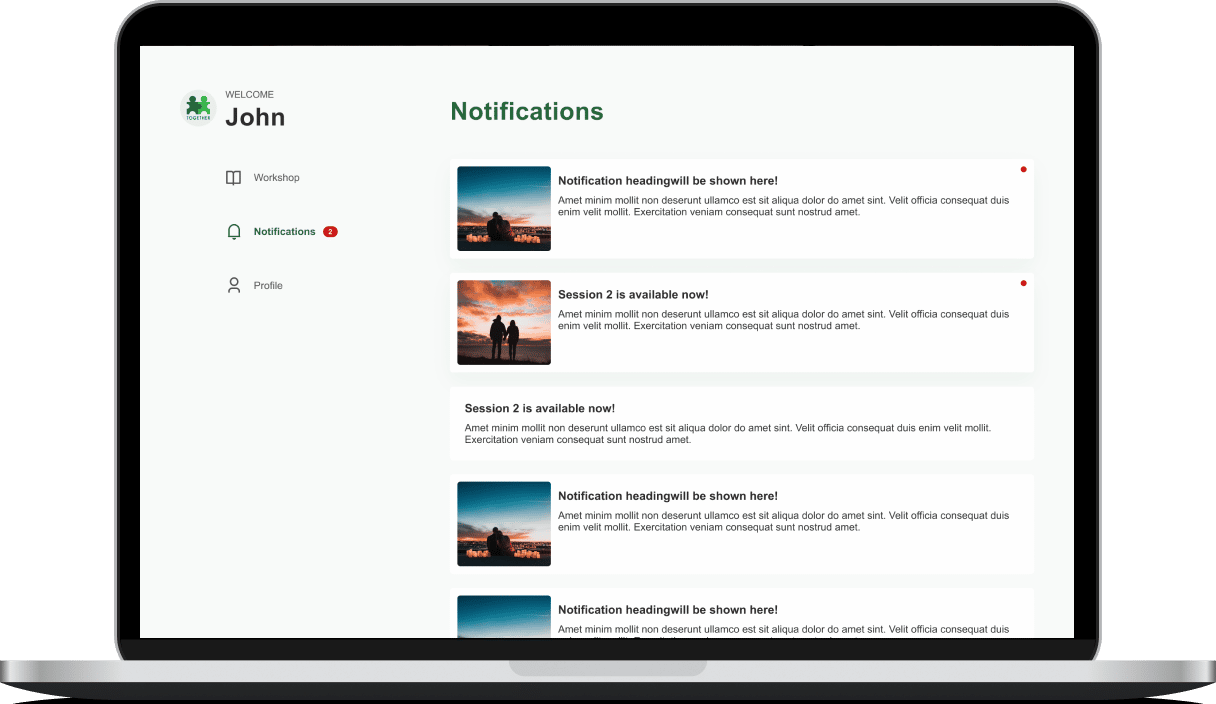Open the Workshop menu item
Screen dimensions: 1216x704
tap(276, 178)
